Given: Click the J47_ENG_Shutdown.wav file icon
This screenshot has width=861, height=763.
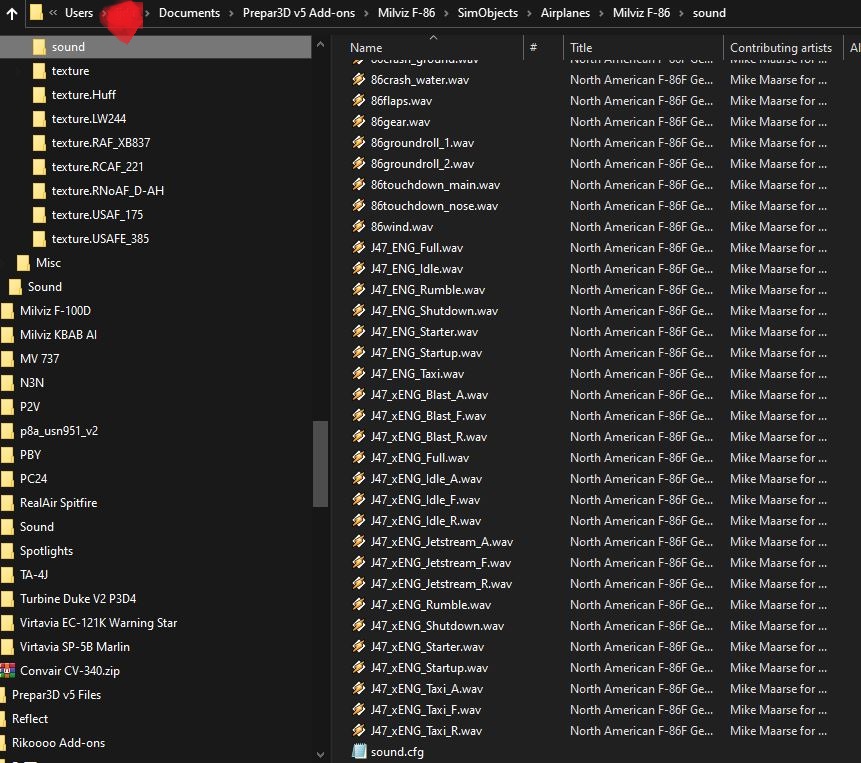Looking at the screenshot, I should click(359, 310).
